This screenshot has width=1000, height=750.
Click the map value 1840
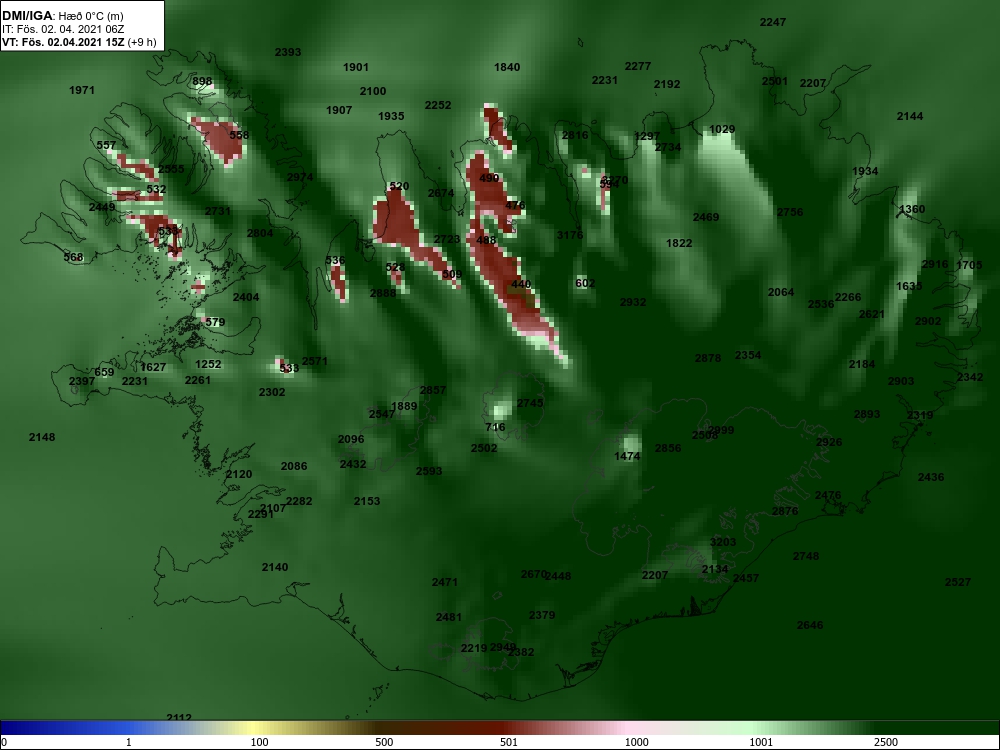(x=507, y=67)
